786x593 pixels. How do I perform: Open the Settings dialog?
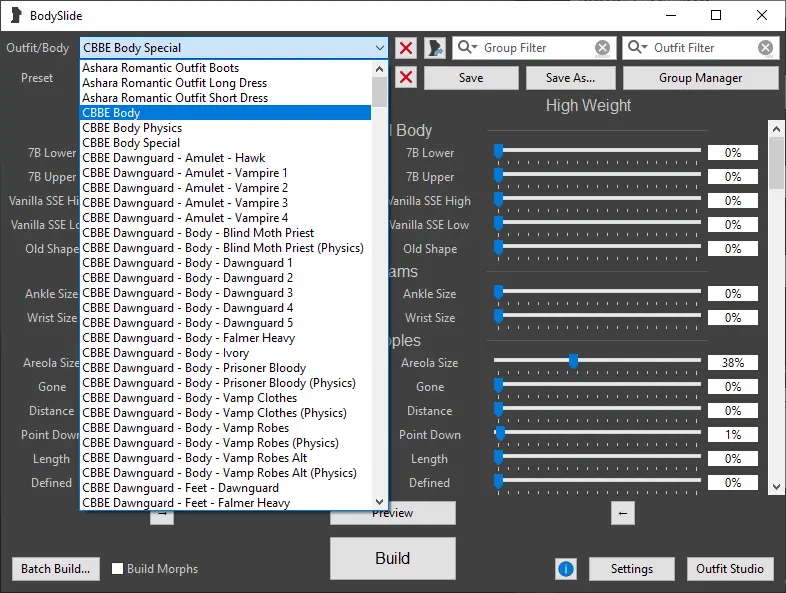pos(632,569)
